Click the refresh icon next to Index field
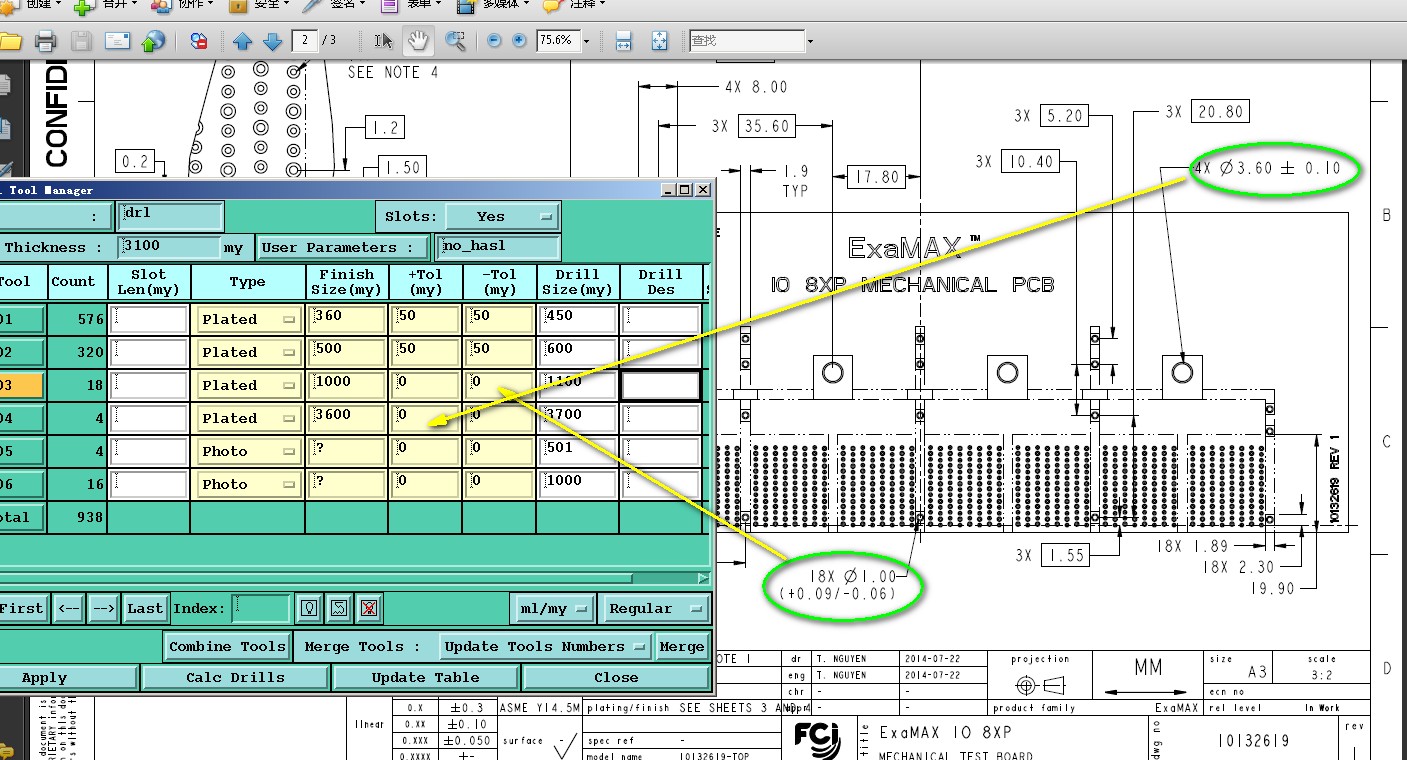1407x760 pixels. pos(339,608)
